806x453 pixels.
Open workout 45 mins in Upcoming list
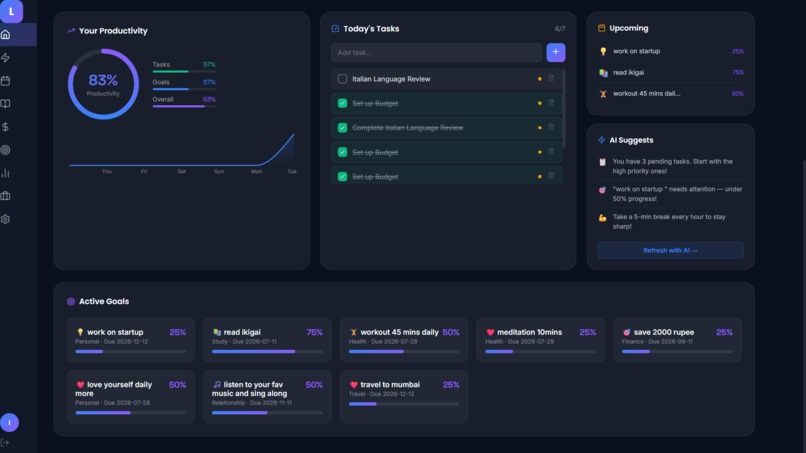tap(671, 94)
